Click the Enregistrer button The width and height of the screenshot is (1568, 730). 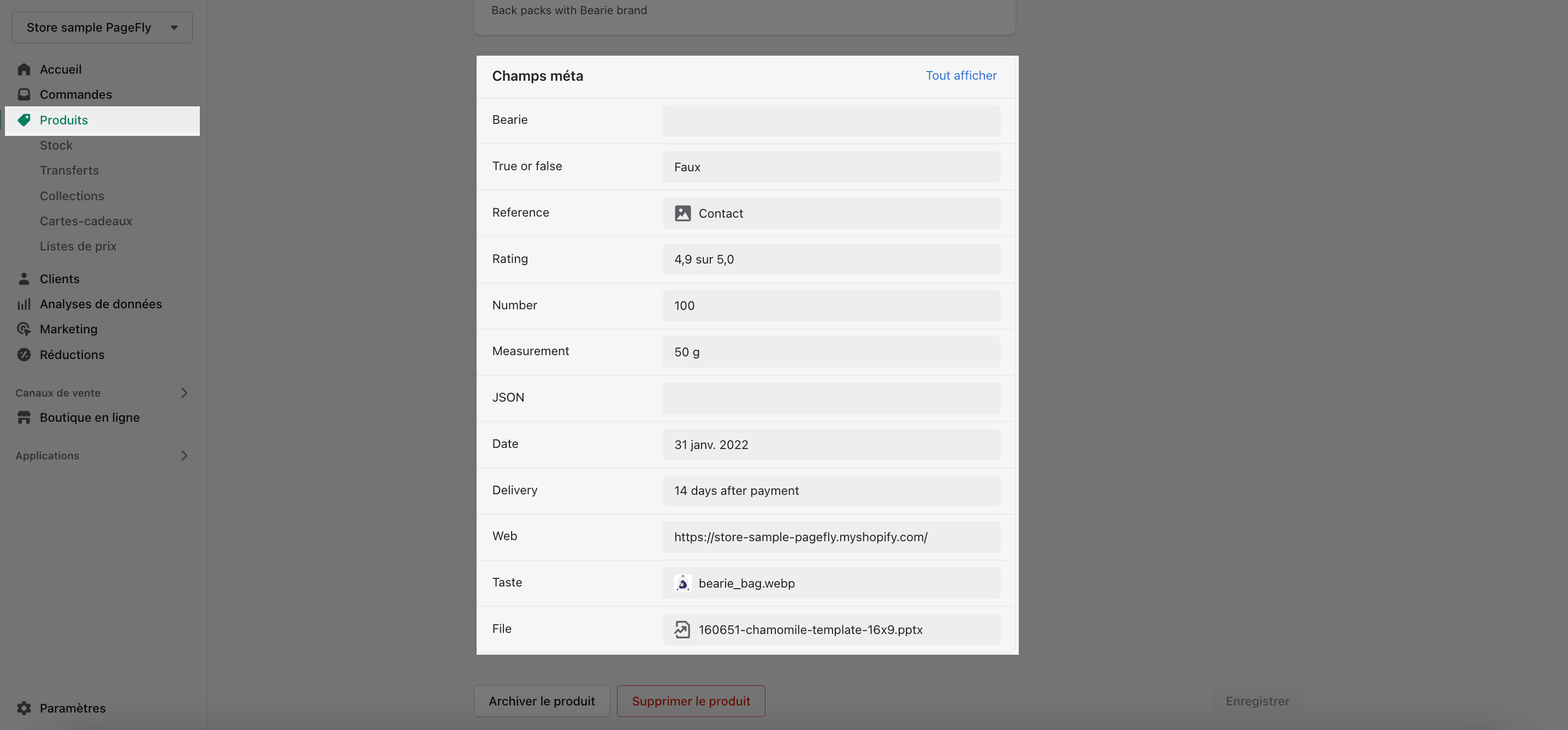(x=1257, y=702)
